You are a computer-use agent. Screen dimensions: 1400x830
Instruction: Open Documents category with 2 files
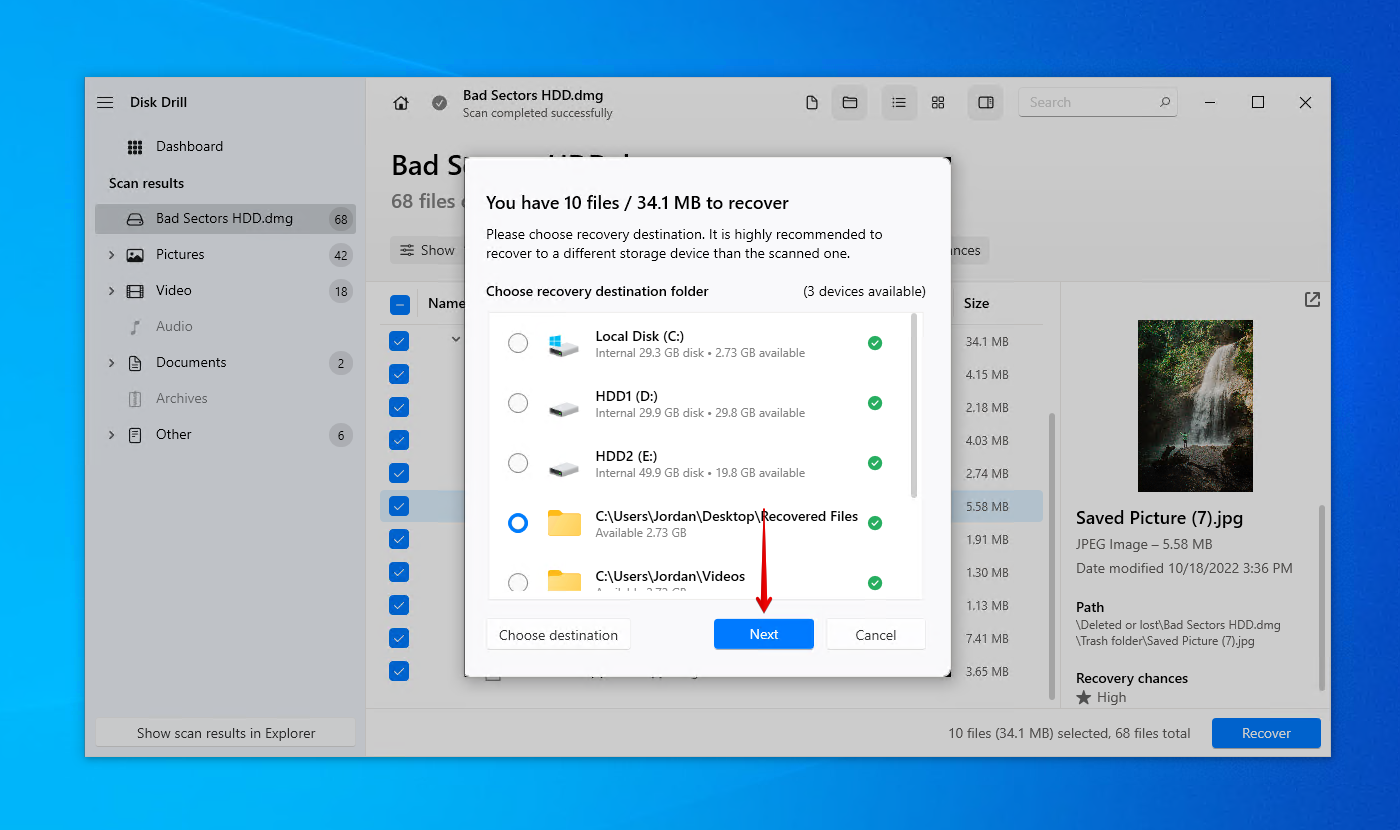point(225,363)
